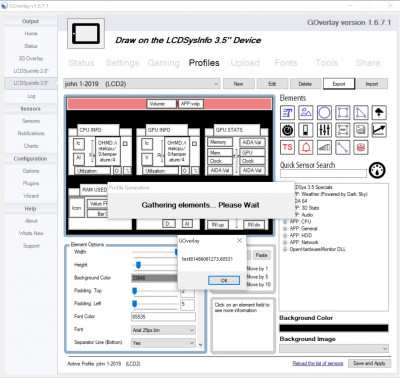Expand the APP: General tree node
Image resolution: width=400 pixels, height=378 pixels.
[x=285, y=229]
